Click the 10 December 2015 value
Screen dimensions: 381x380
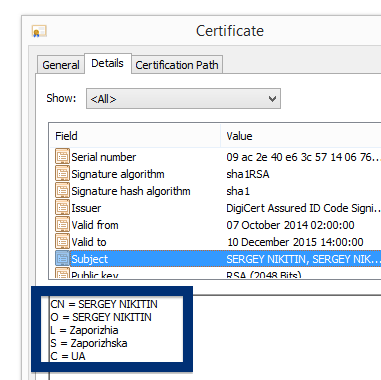295,242
